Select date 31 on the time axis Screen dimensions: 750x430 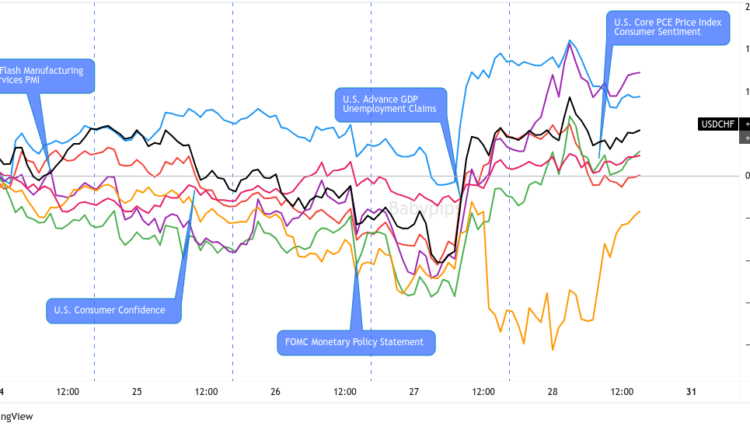pyautogui.click(x=691, y=392)
